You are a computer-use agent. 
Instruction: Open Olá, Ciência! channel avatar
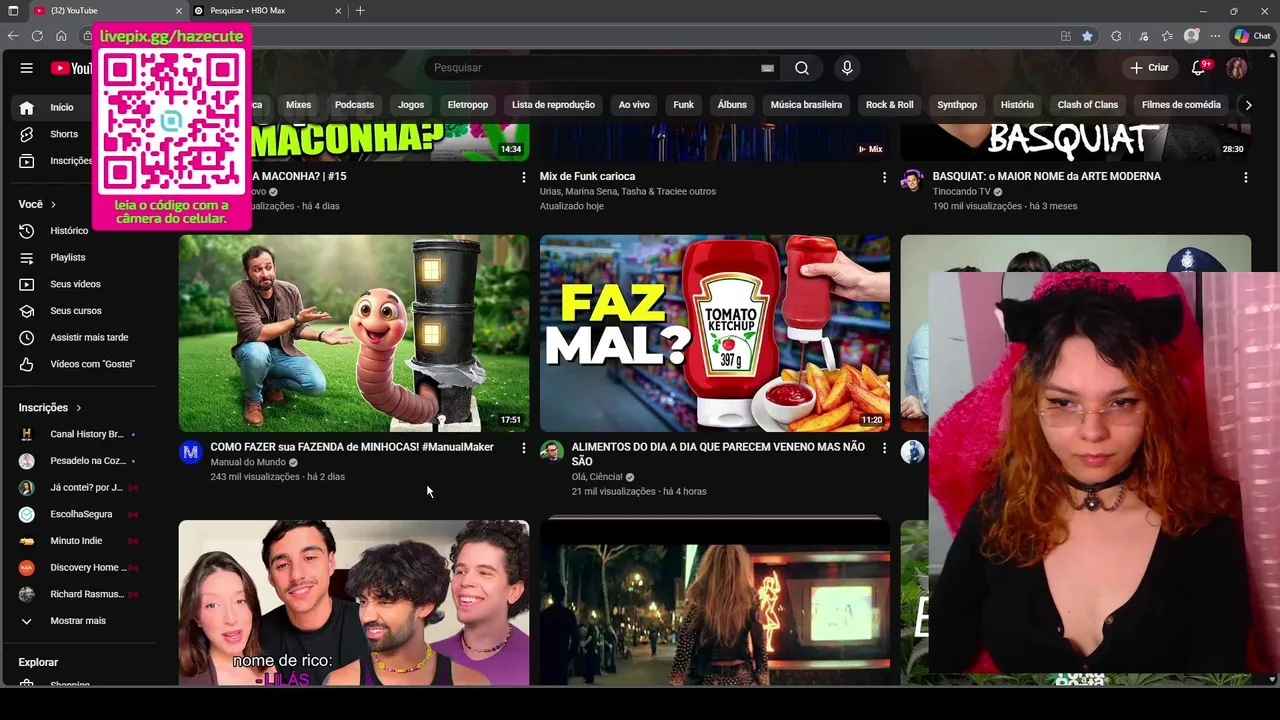(551, 452)
